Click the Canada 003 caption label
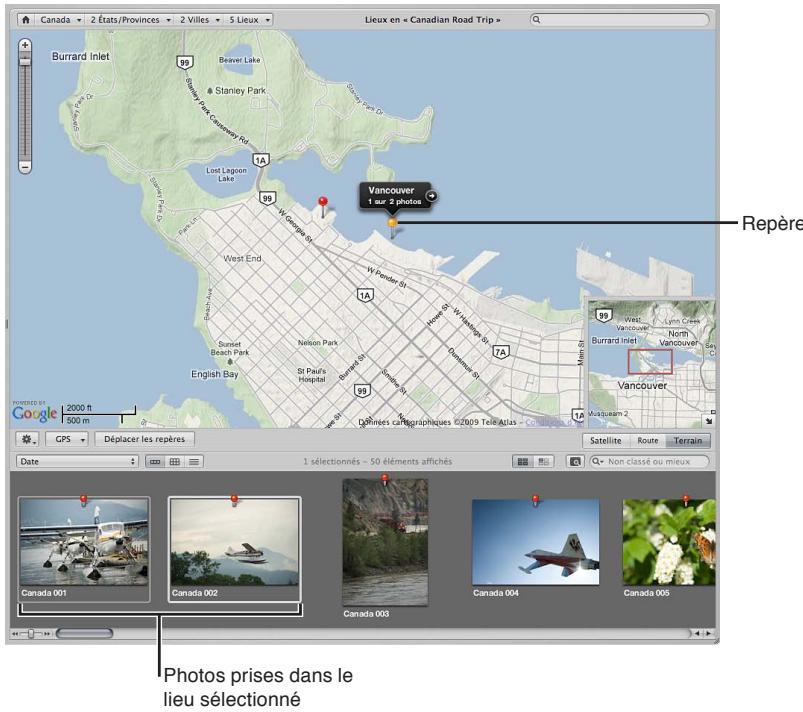 coord(366,614)
